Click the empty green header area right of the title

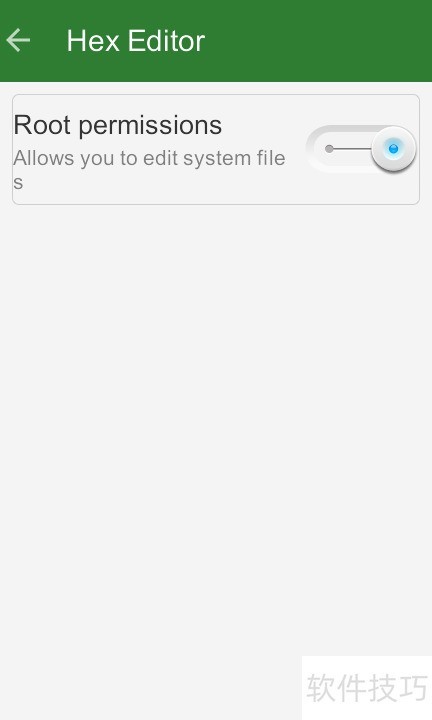click(x=317, y=41)
